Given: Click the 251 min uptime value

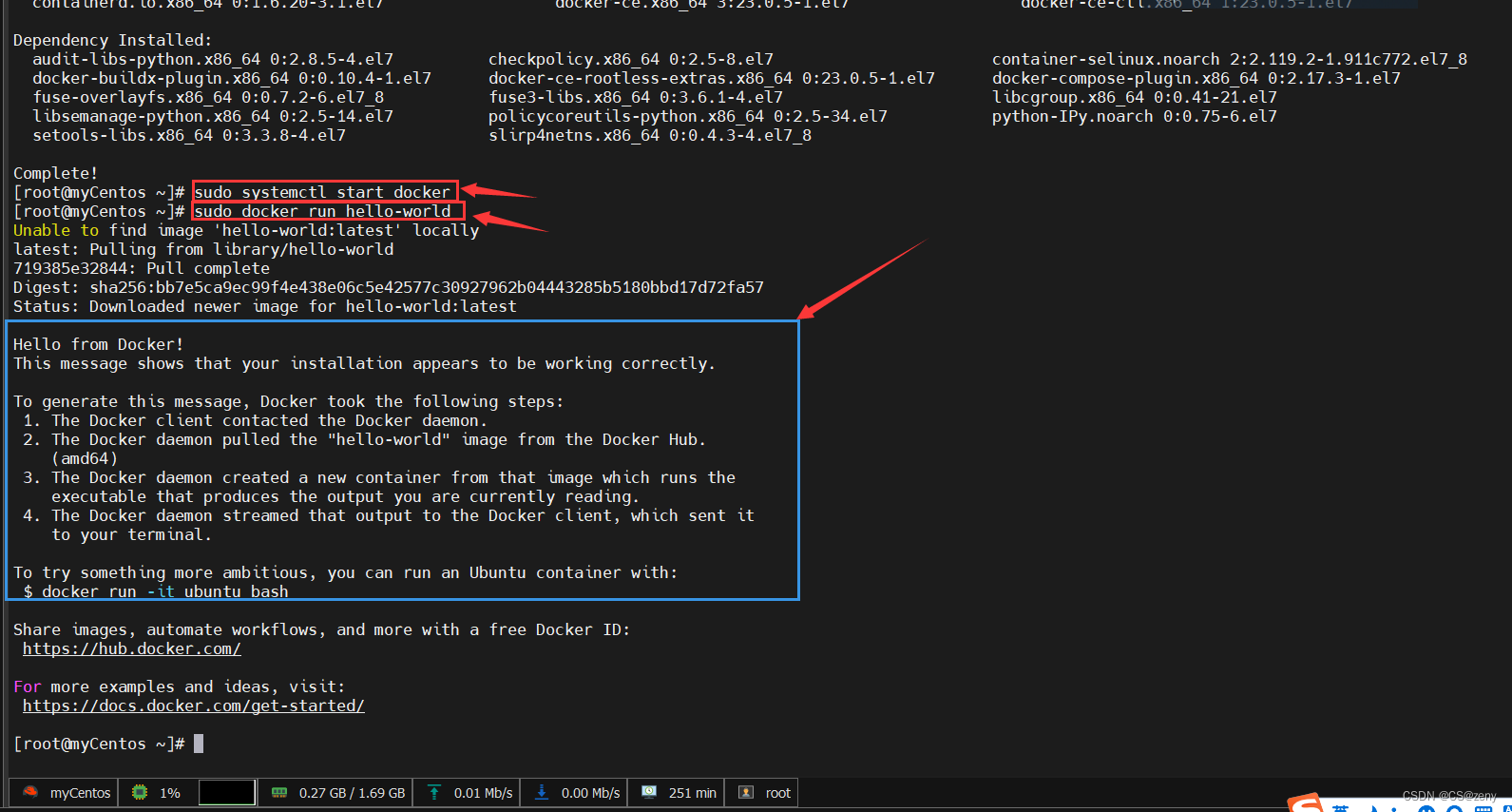Looking at the screenshot, I should coord(692,793).
